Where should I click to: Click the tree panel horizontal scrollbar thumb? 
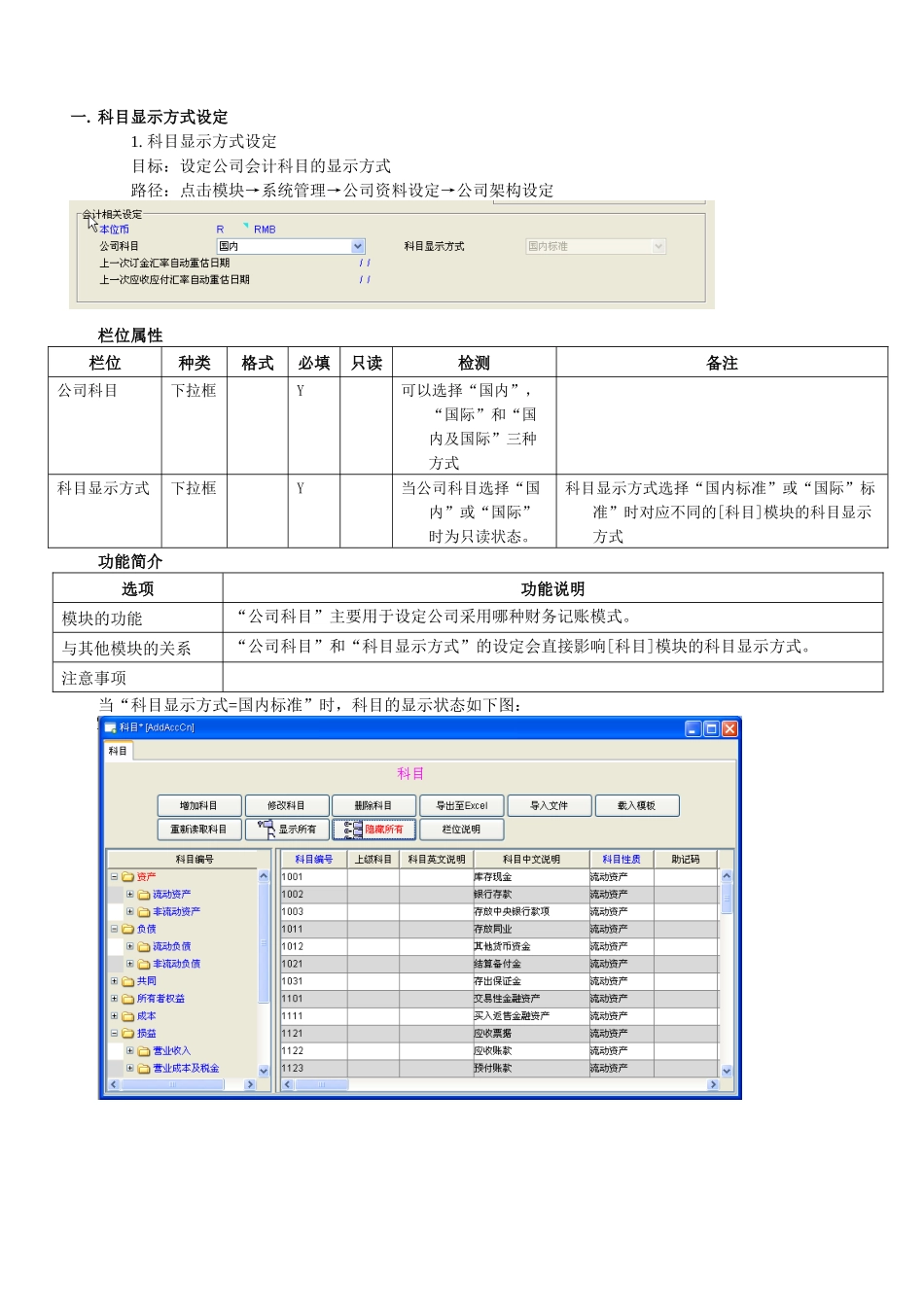coord(172,1084)
